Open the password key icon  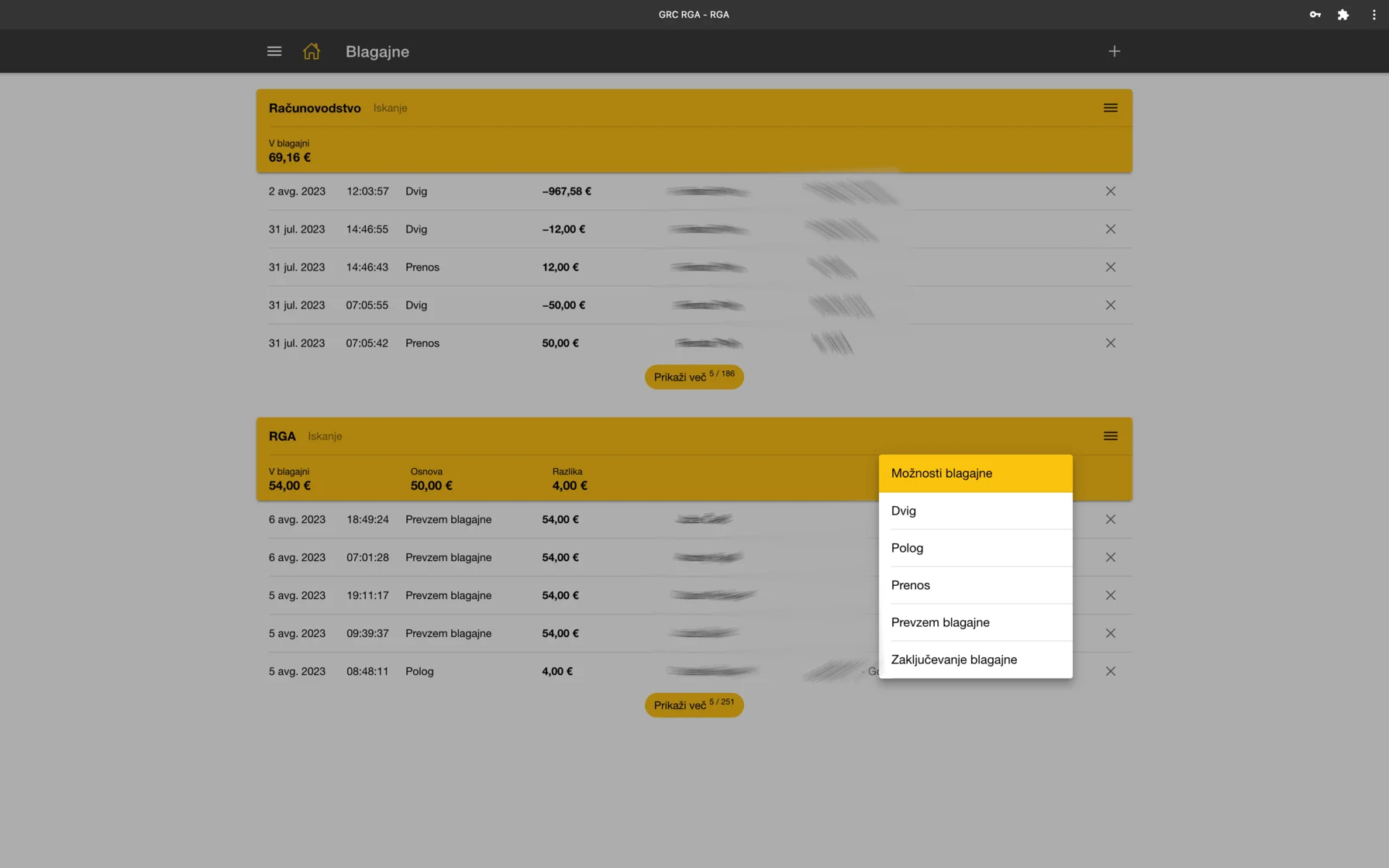[1315, 15]
